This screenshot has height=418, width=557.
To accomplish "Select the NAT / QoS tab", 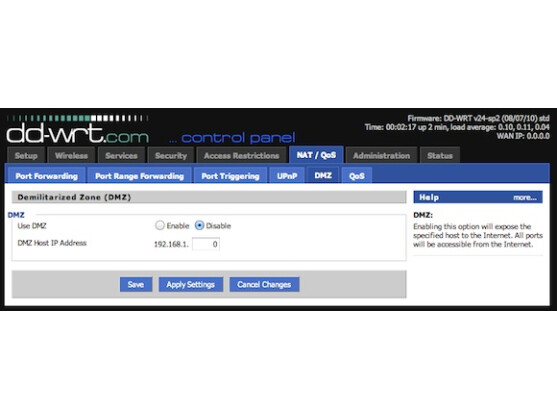I will 316,155.
